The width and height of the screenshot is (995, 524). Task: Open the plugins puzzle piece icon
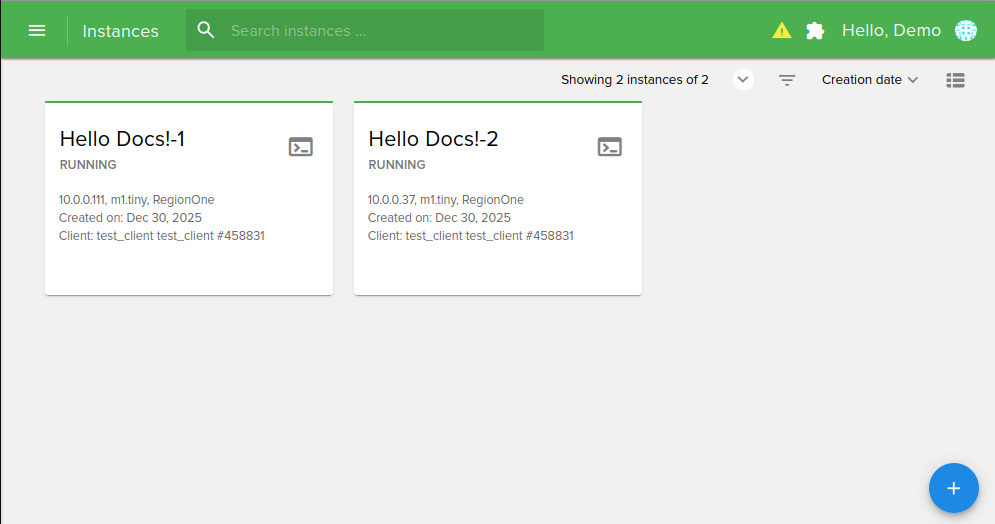coord(815,30)
